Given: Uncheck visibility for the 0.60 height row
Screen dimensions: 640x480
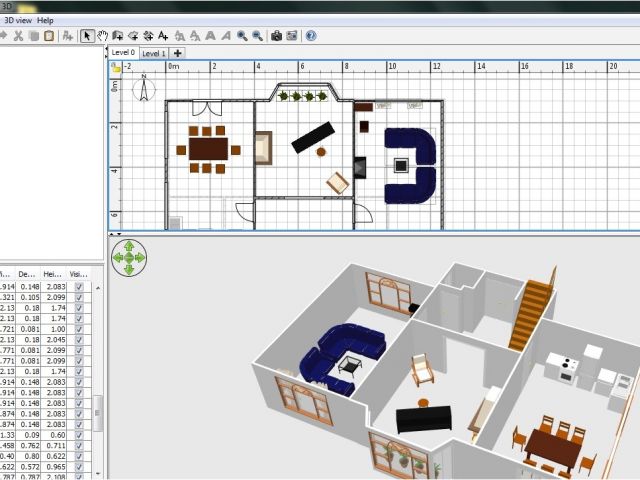Looking at the screenshot, I should [79, 434].
